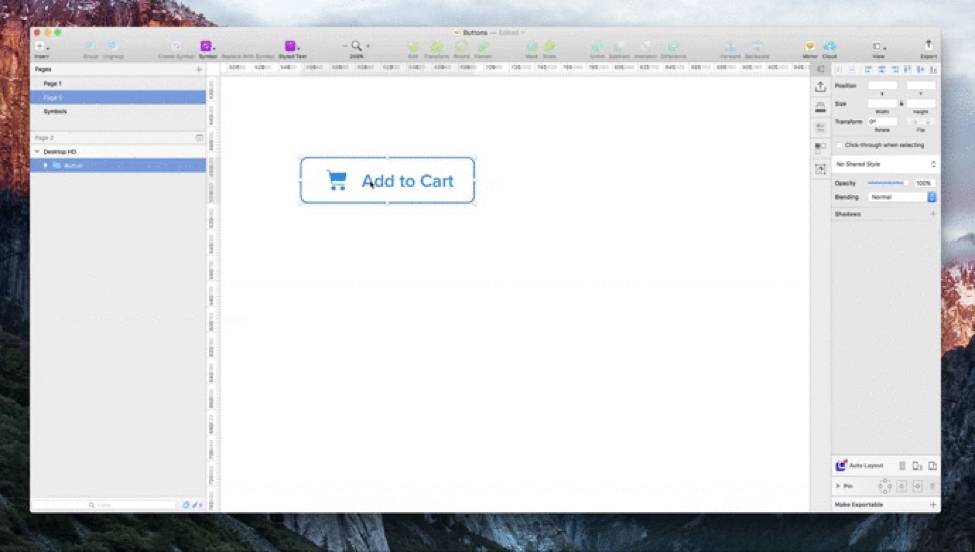Click align left edges icon
Screen dimensions: 975x552
[868, 70]
